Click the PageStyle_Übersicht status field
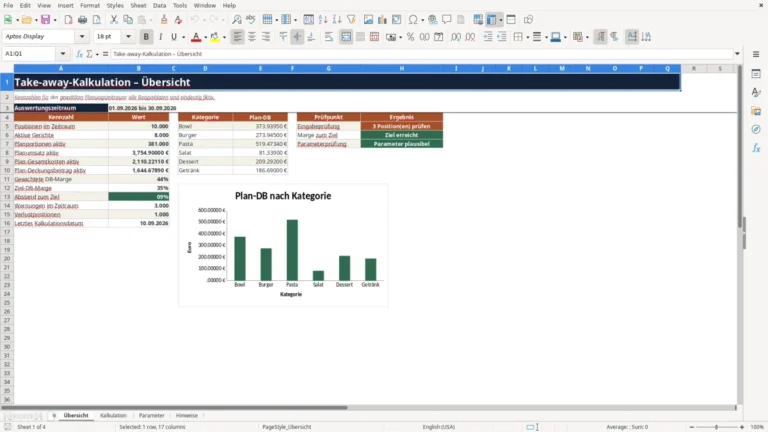The width and height of the screenshot is (768, 432). click(x=287, y=427)
